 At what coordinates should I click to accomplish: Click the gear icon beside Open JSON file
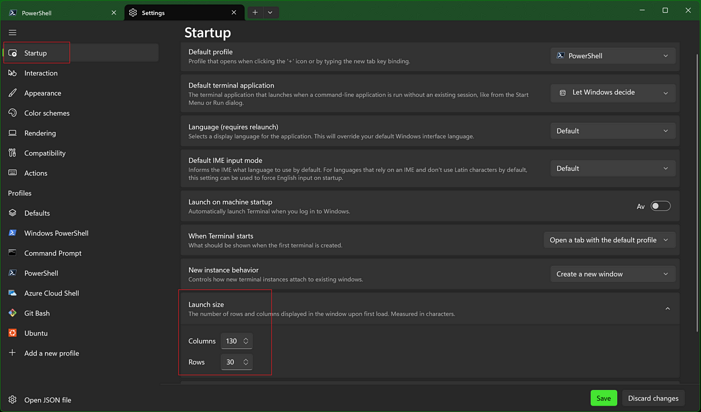[x=13, y=399]
